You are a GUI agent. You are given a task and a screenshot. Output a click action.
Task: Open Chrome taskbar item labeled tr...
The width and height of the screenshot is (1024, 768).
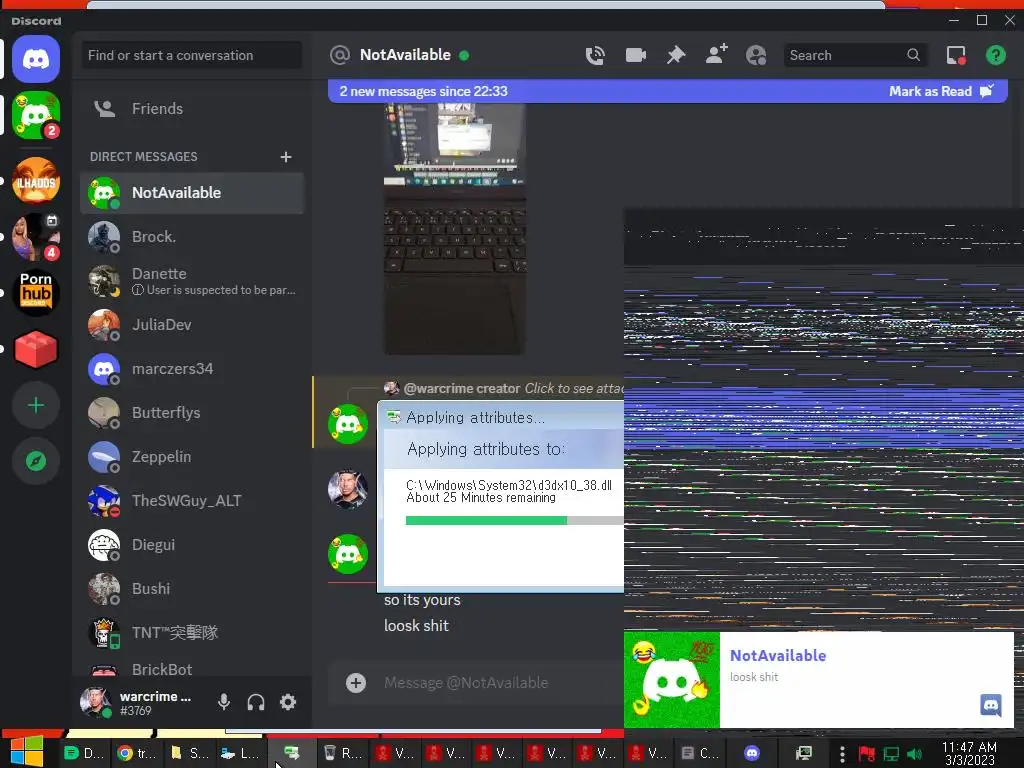[137, 753]
